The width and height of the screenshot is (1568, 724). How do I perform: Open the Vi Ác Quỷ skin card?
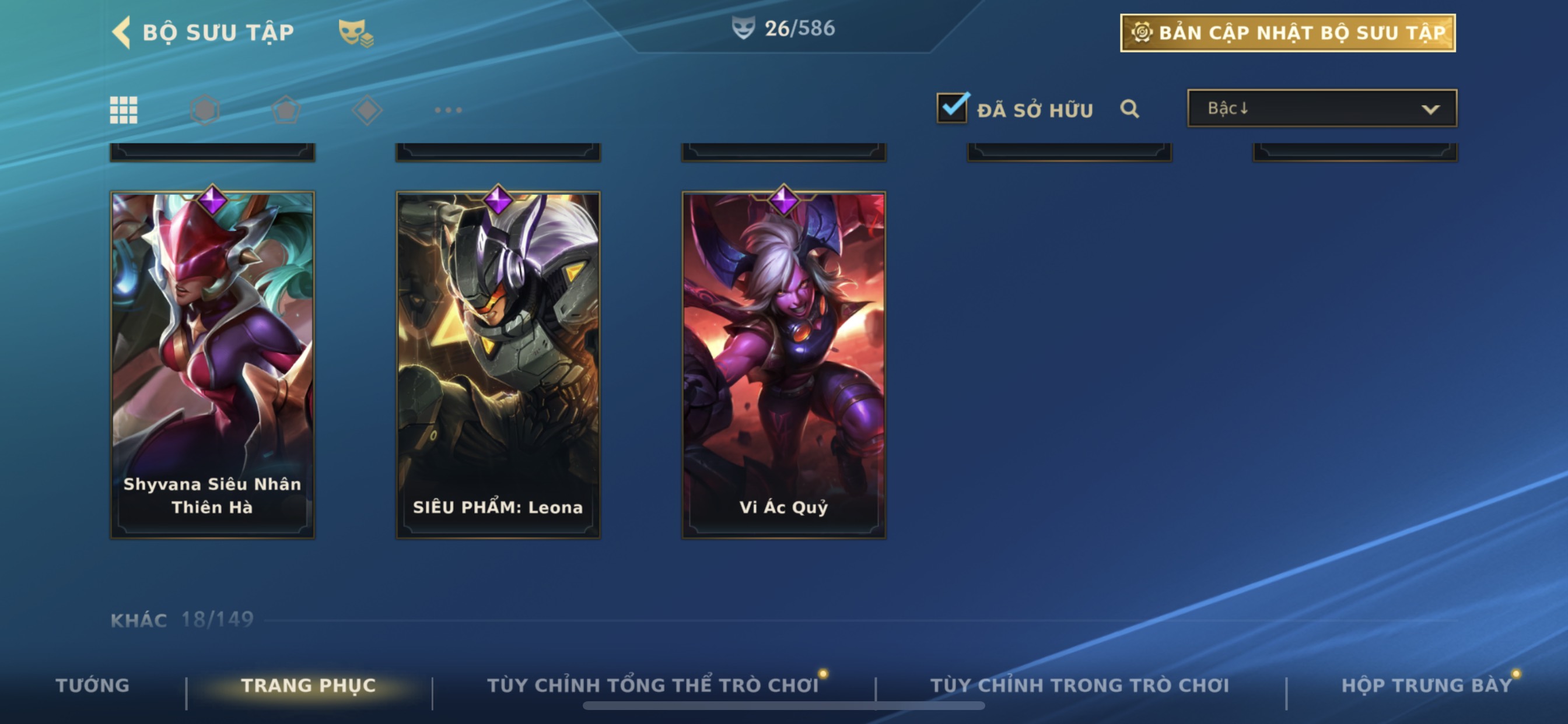pyautogui.click(x=784, y=365)
